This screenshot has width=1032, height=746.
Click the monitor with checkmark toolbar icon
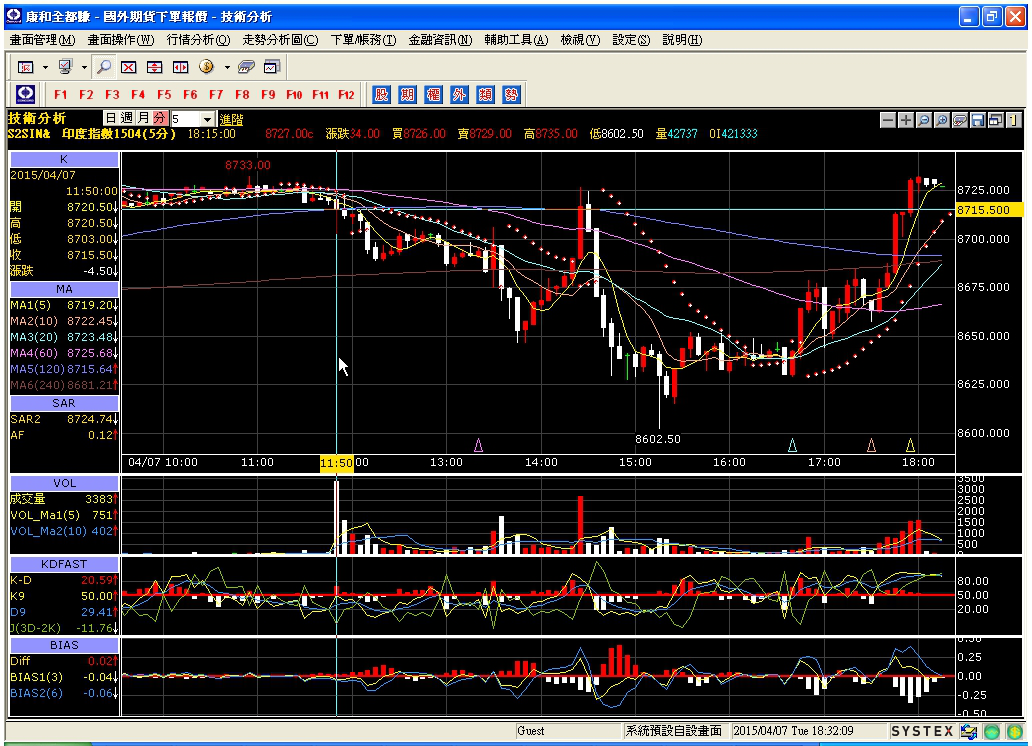pyautogui.click(x=65, y=67)
